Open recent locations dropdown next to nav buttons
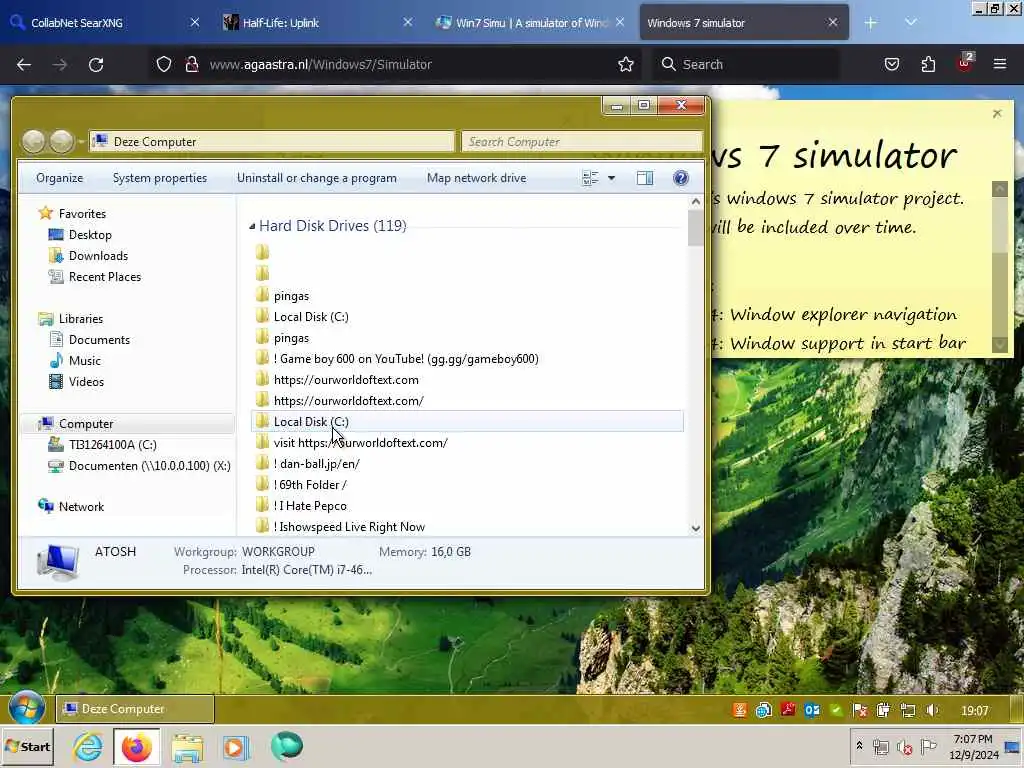This screenshot has width=1024, height=768. coord(81,141)
